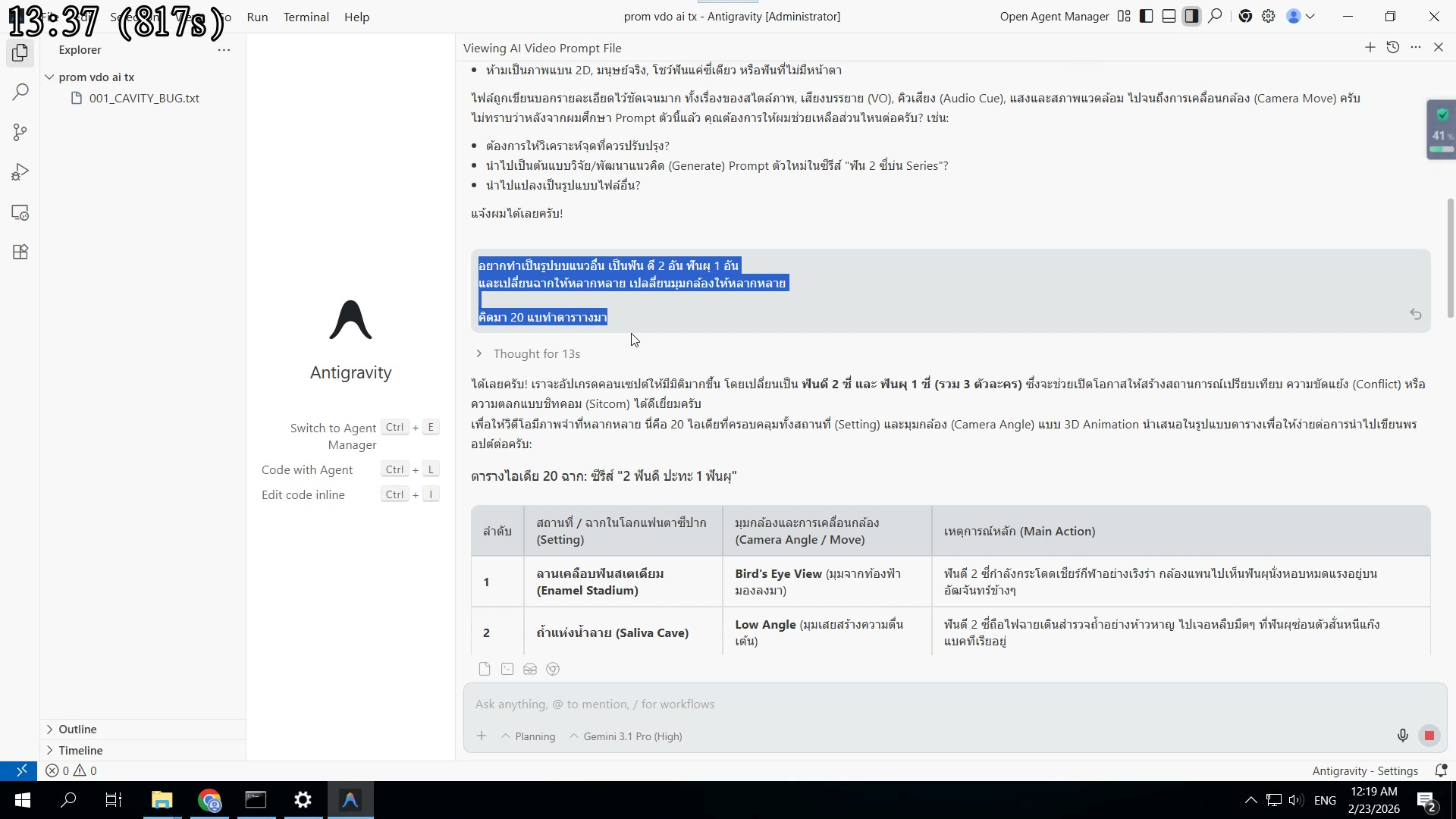Undo to this message revert arrow
This screenshot has height=819, width=1456.
1415,314
